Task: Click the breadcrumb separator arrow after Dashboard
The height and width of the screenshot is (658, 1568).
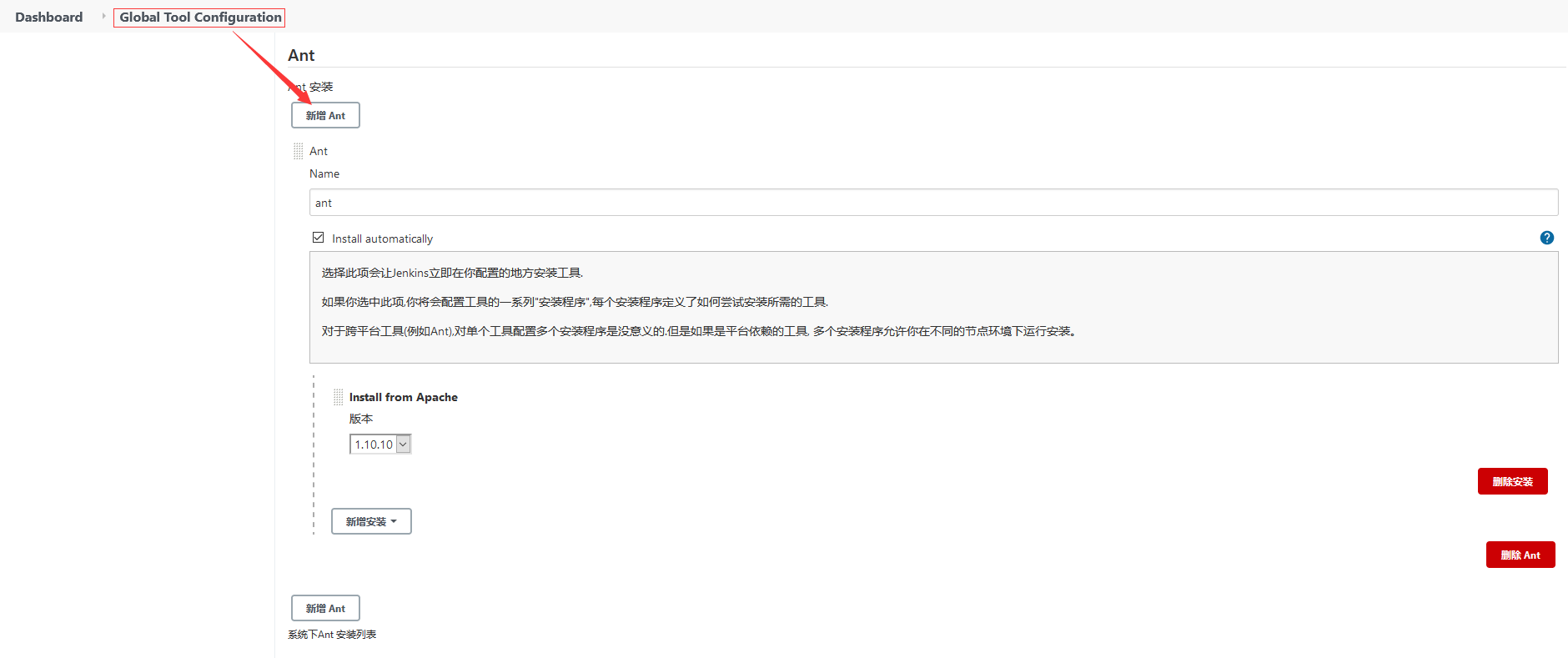Action: coord(104,16)
